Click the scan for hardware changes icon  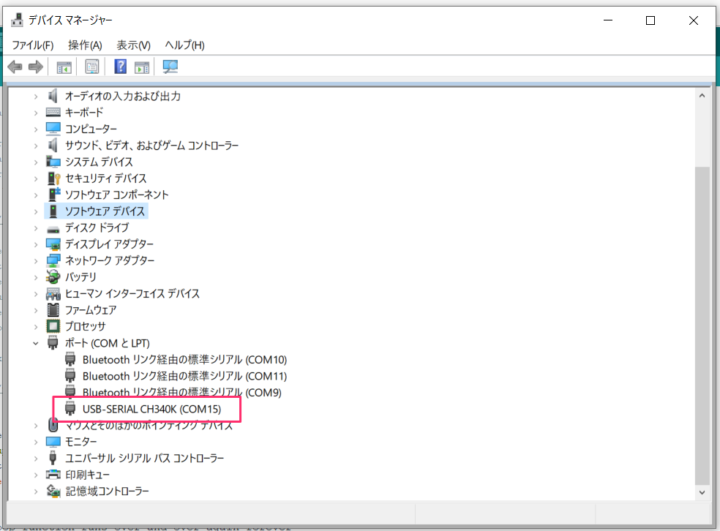(170, 67)
